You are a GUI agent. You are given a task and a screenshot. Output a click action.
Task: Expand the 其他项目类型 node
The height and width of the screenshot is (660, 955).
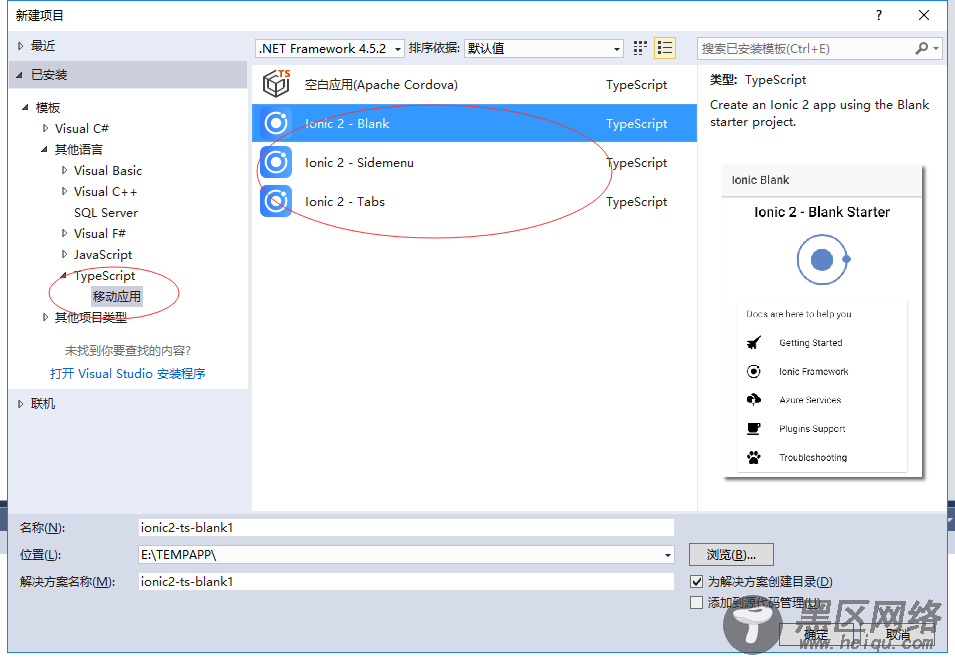(45, 317)
